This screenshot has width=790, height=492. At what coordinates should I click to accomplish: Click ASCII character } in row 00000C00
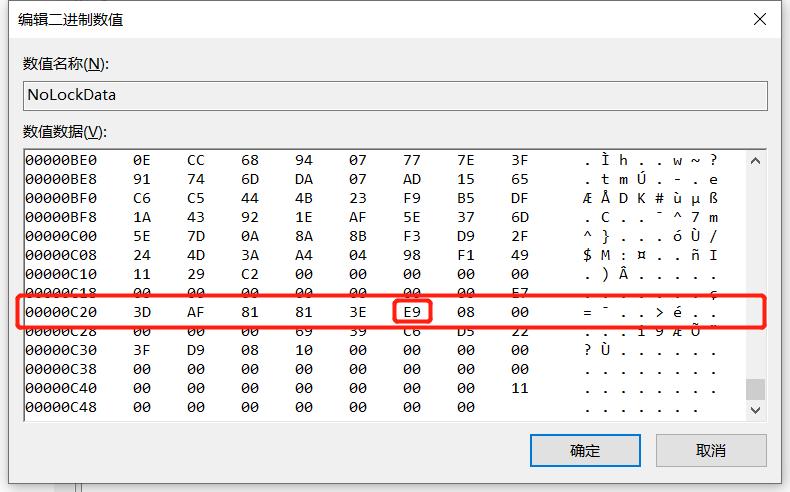(605, 236)
